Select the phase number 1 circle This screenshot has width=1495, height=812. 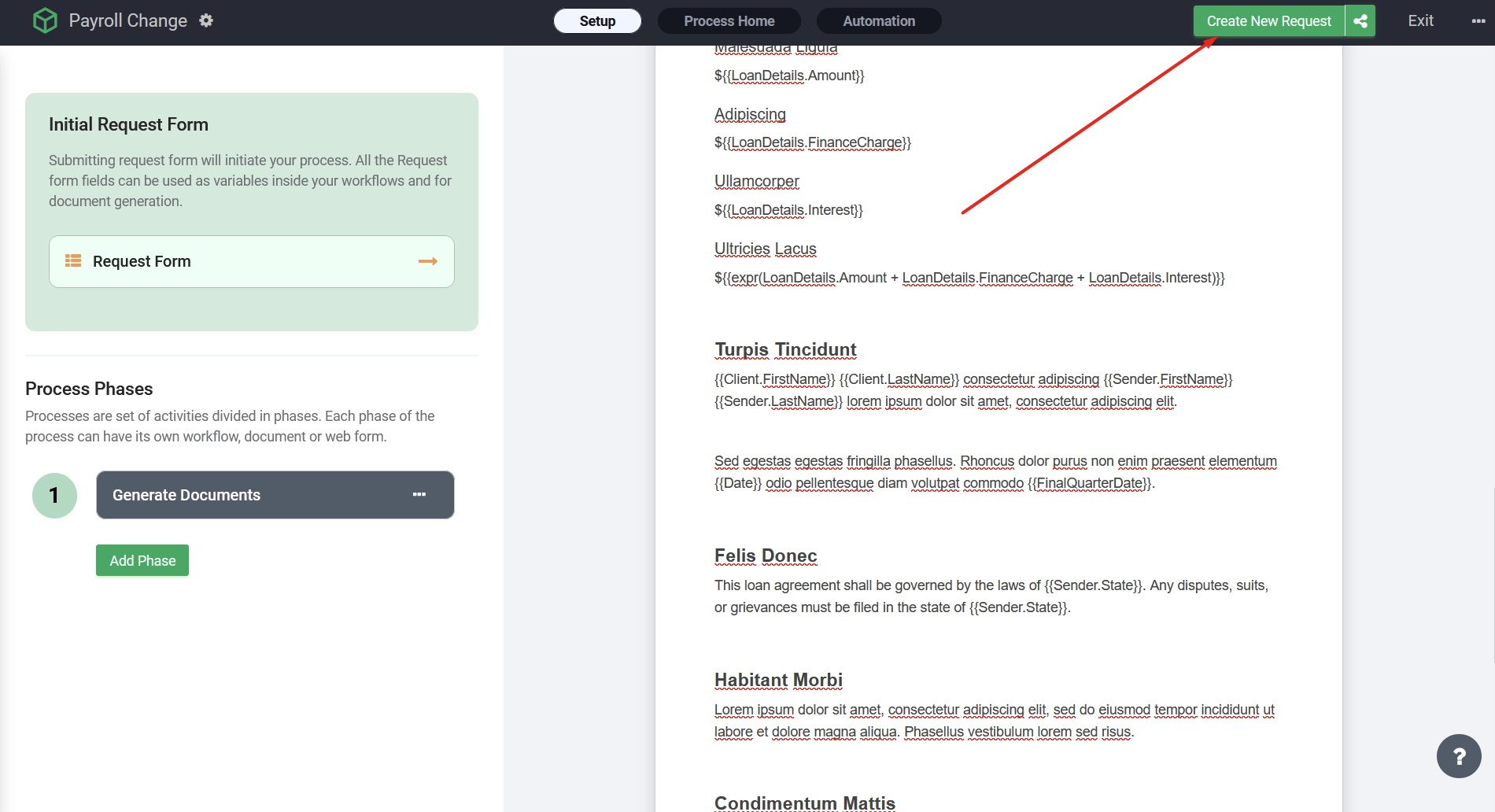point(54,496)
